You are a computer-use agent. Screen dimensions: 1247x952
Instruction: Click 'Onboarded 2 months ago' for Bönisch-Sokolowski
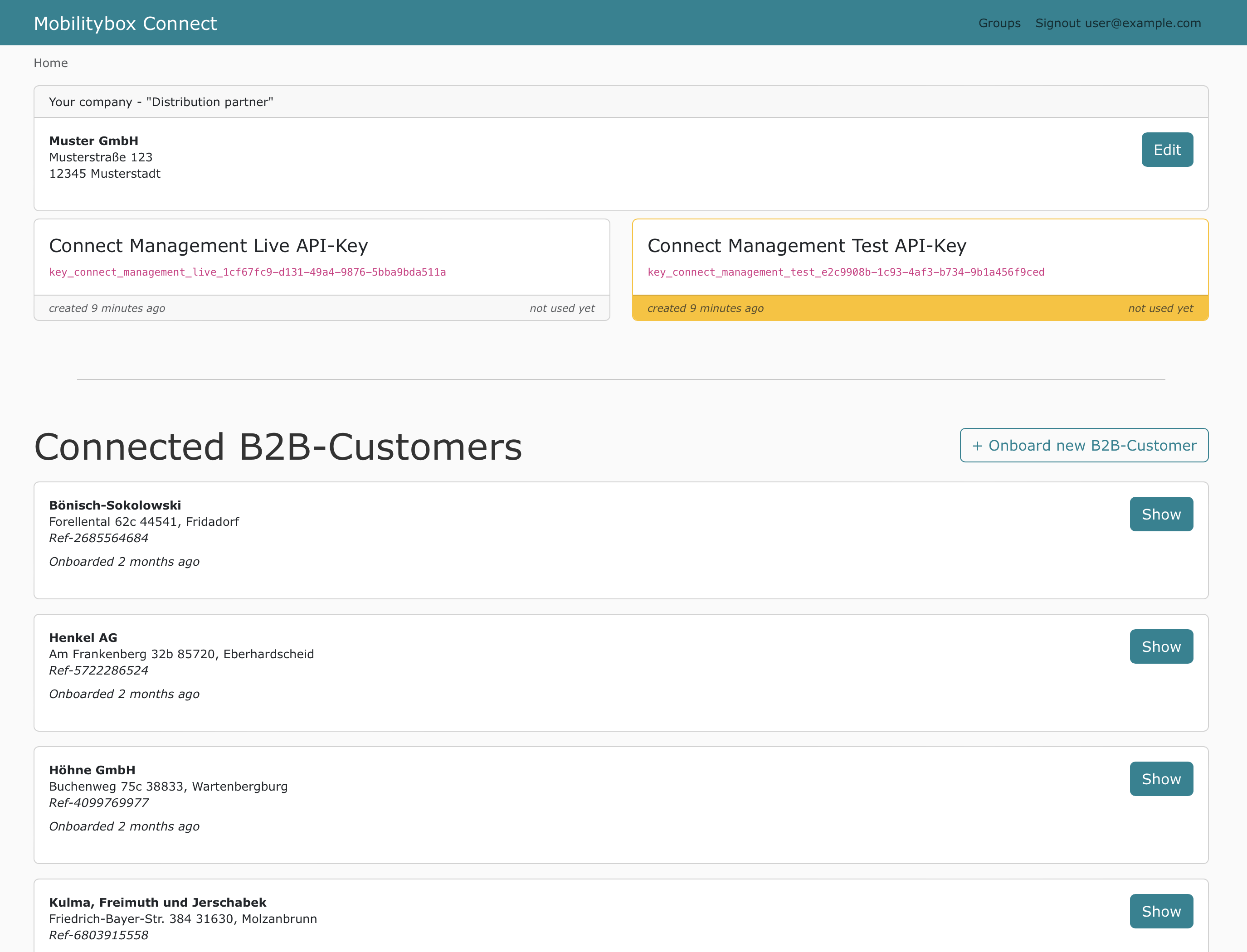pos(124,562)
